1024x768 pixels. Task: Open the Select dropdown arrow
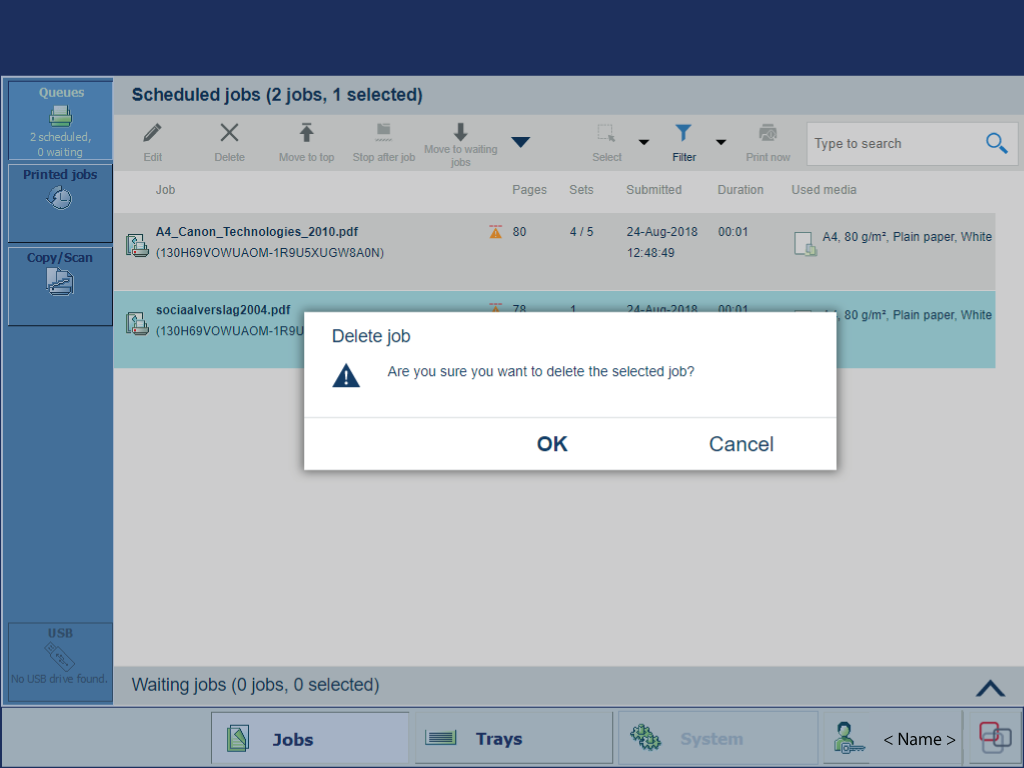(x=644, y=143)
